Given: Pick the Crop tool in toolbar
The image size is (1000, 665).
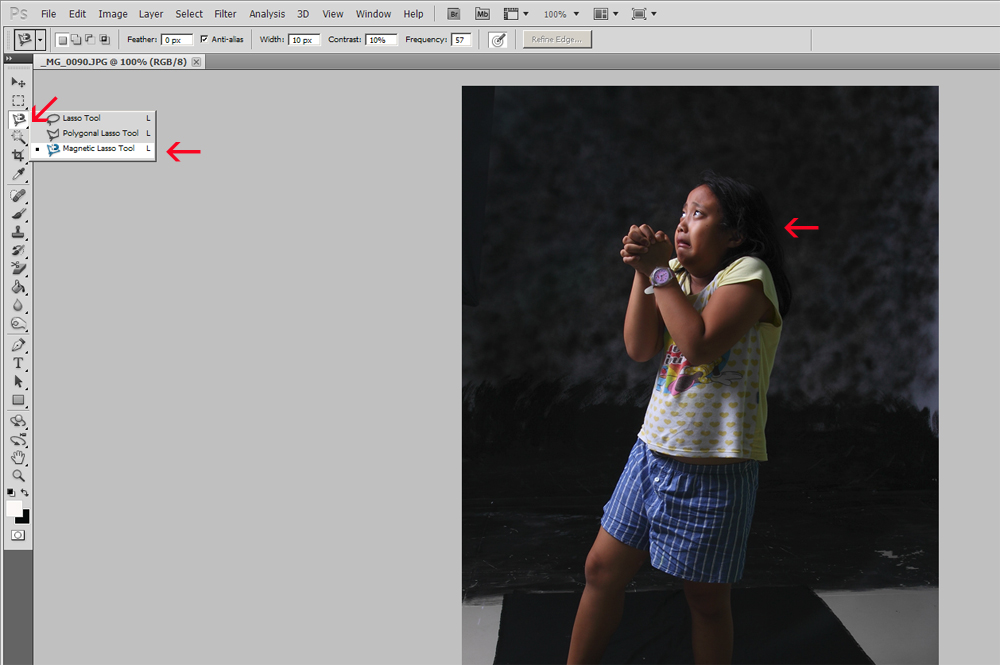Looking at the screenshot, I should pos(18,156).
